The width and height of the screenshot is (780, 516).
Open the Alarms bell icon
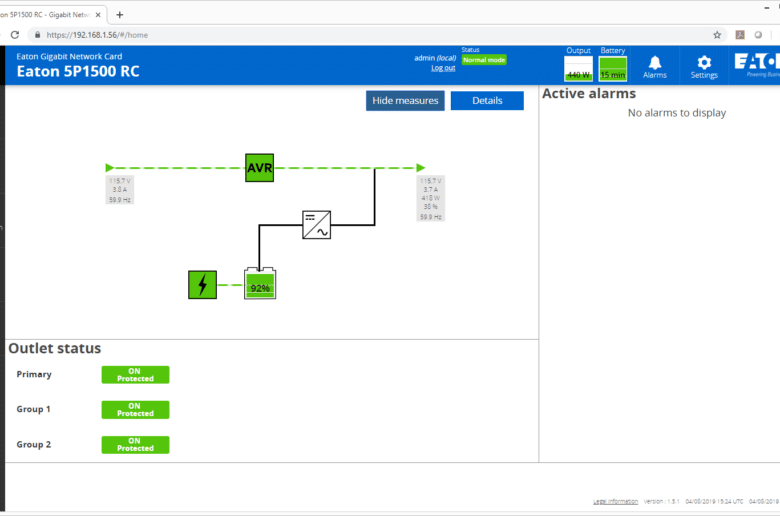[x=655, y=67]
